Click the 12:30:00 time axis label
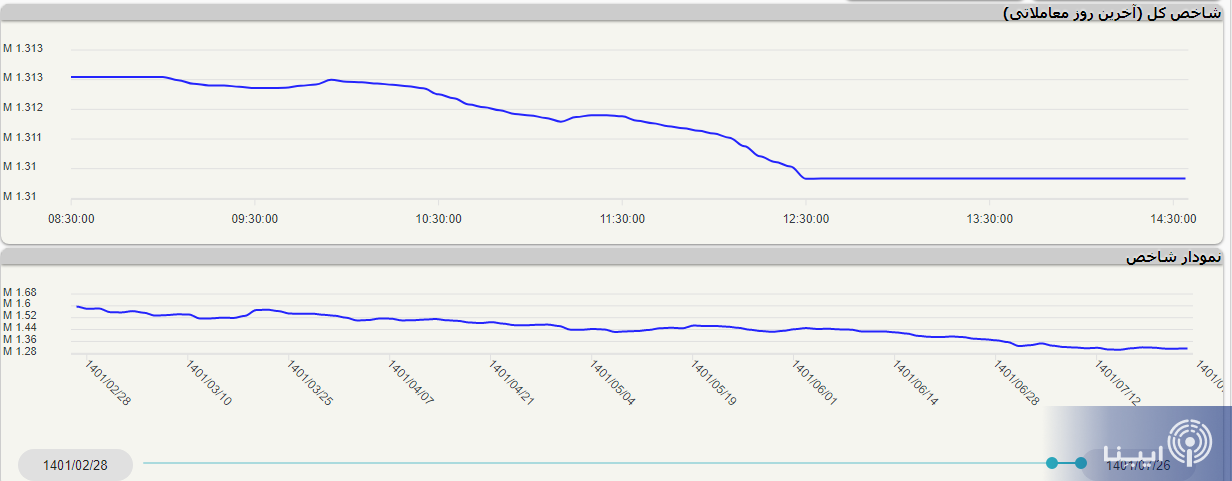Screen dimensions: 1232x481 (x=806, y=219)
